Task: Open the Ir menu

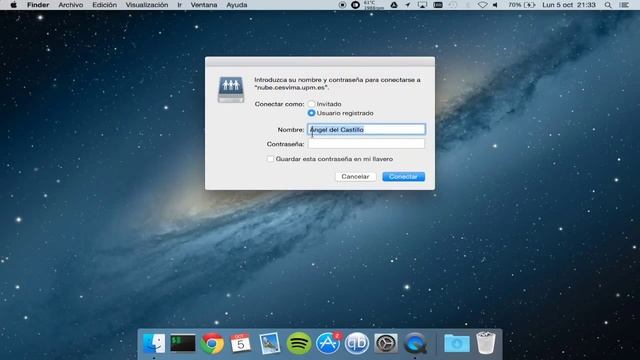Action: 179,5
